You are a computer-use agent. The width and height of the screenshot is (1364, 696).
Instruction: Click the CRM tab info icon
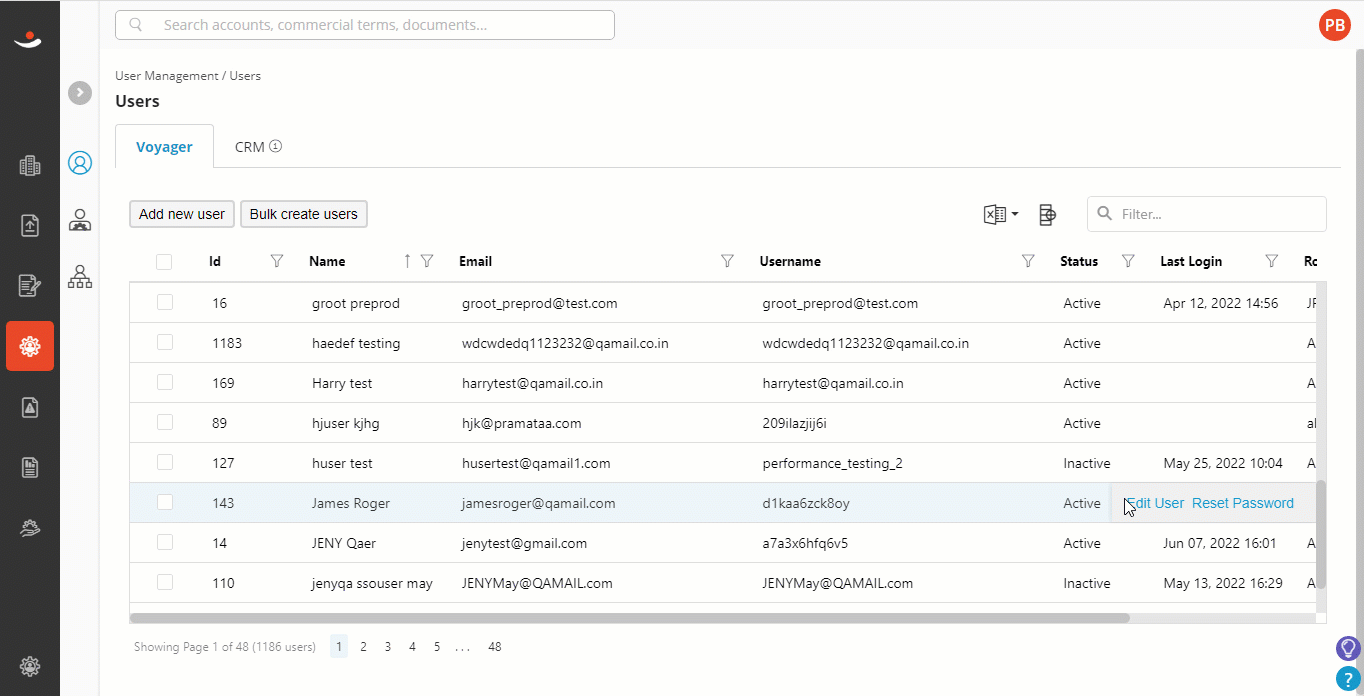pyautogui.click(x=276, y=146)
